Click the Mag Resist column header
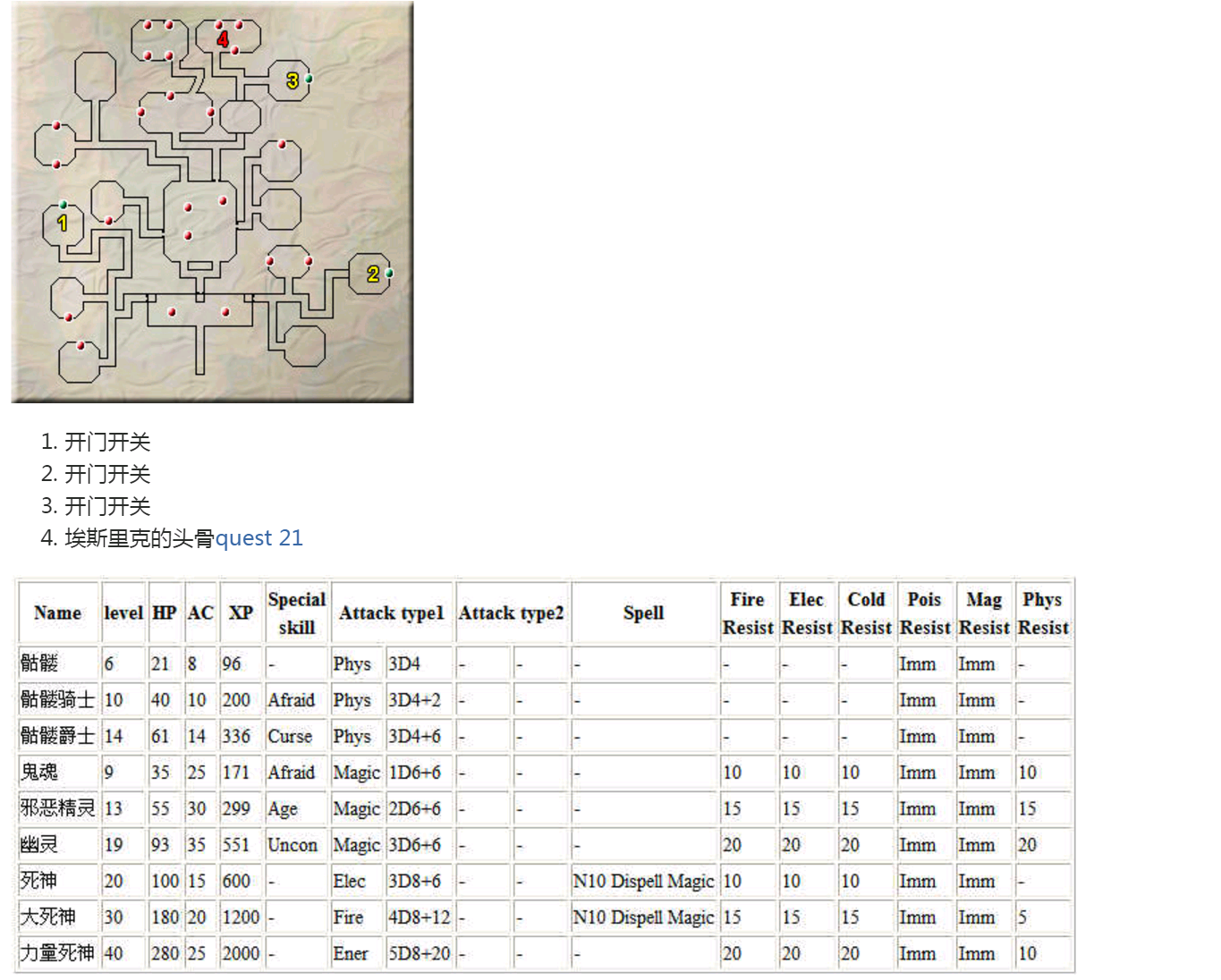This screenshot has width=1221, height=980. pyautogui.click(x=984, y=612)
